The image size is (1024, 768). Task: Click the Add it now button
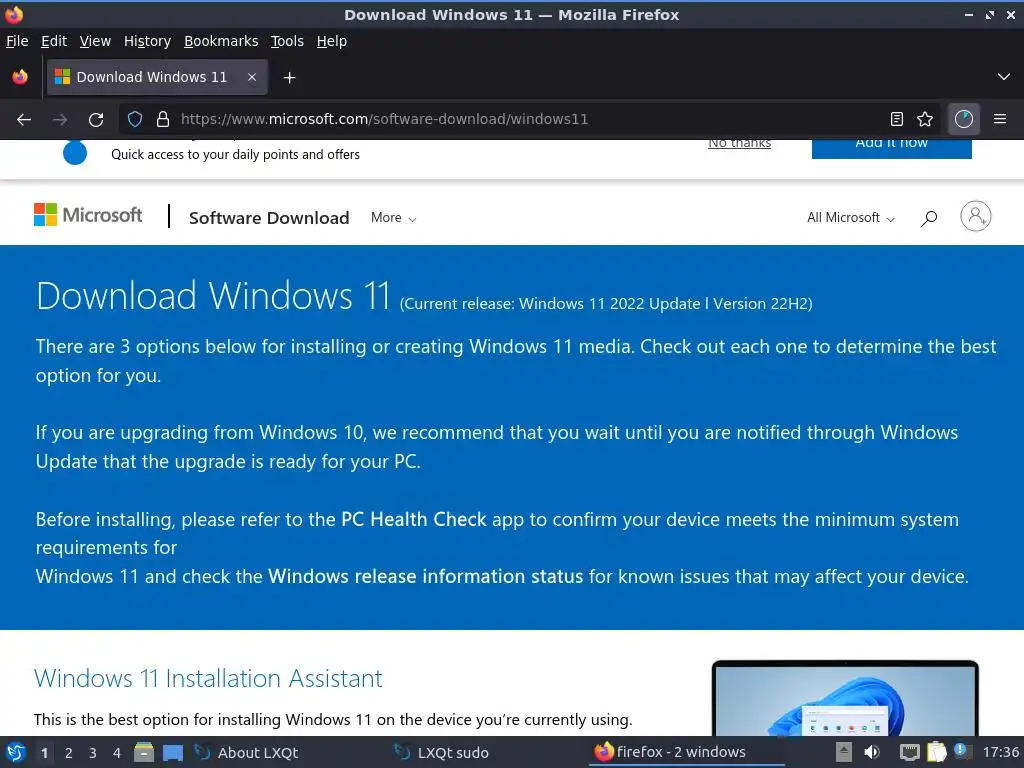[891, 148]
